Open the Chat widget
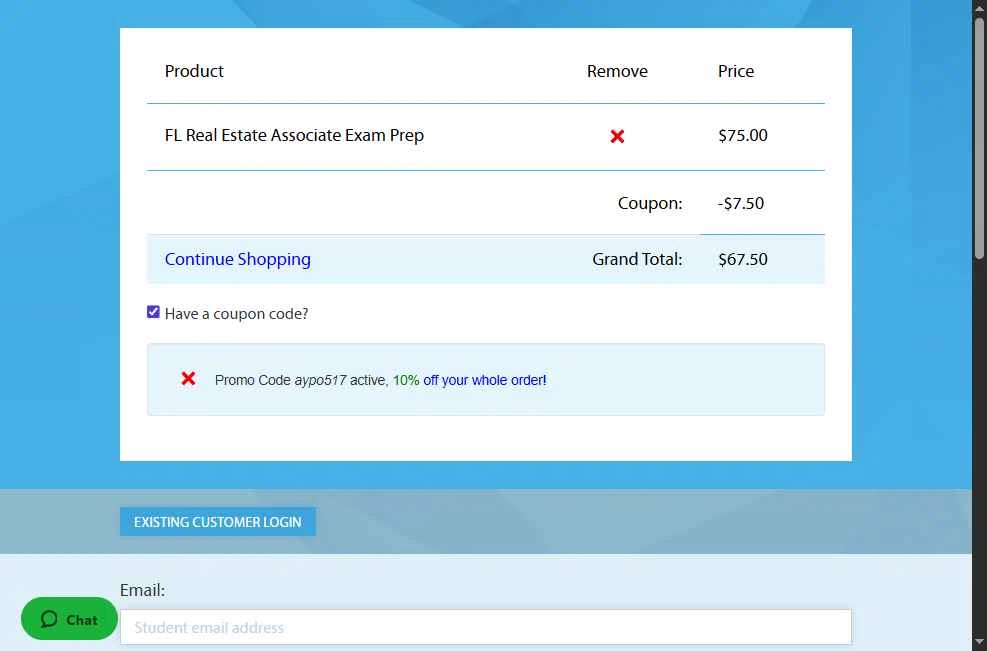Screen dimensions: 987x651 click(69, 619)
